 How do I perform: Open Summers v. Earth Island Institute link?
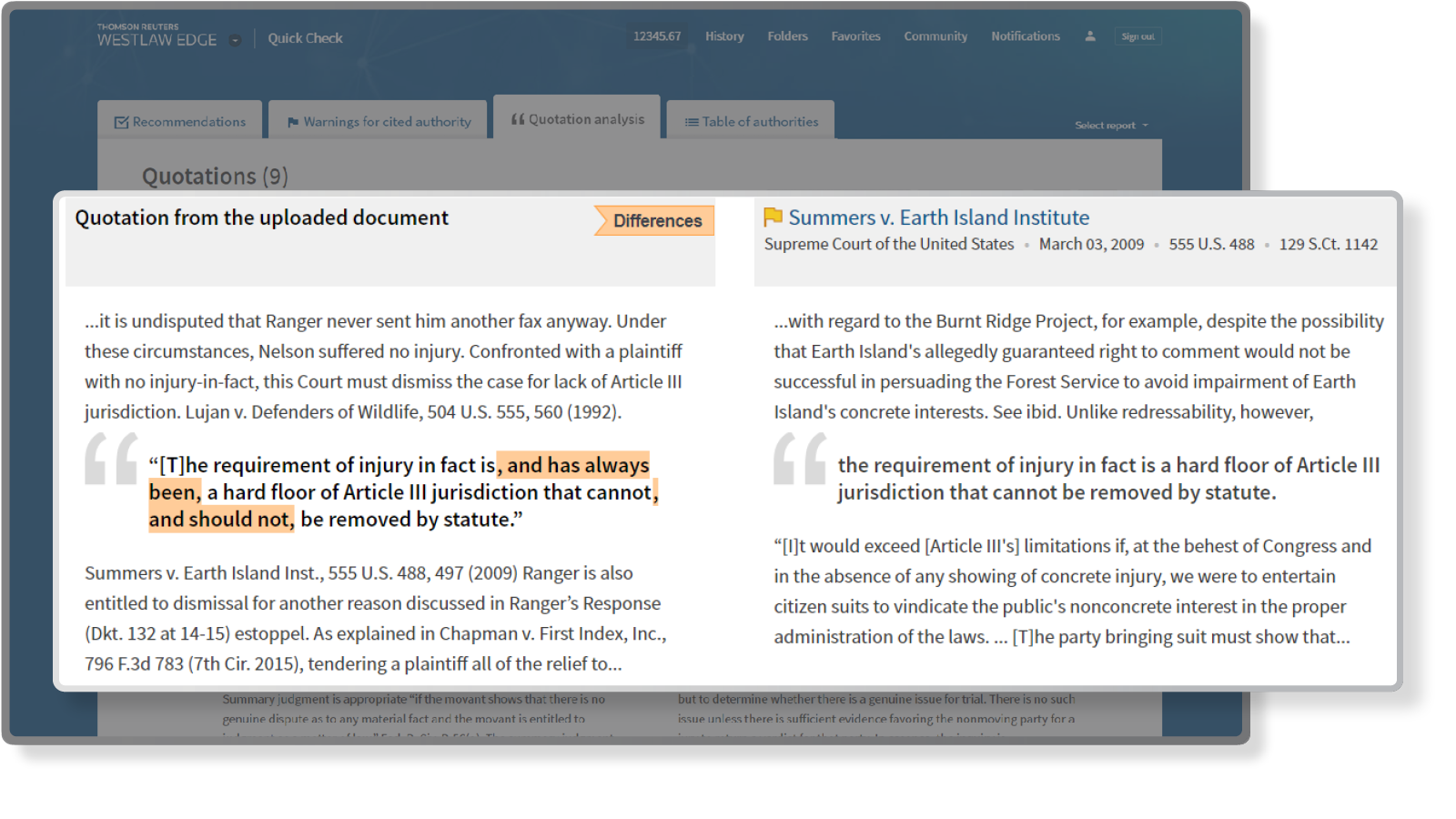[x=938, y=217]
